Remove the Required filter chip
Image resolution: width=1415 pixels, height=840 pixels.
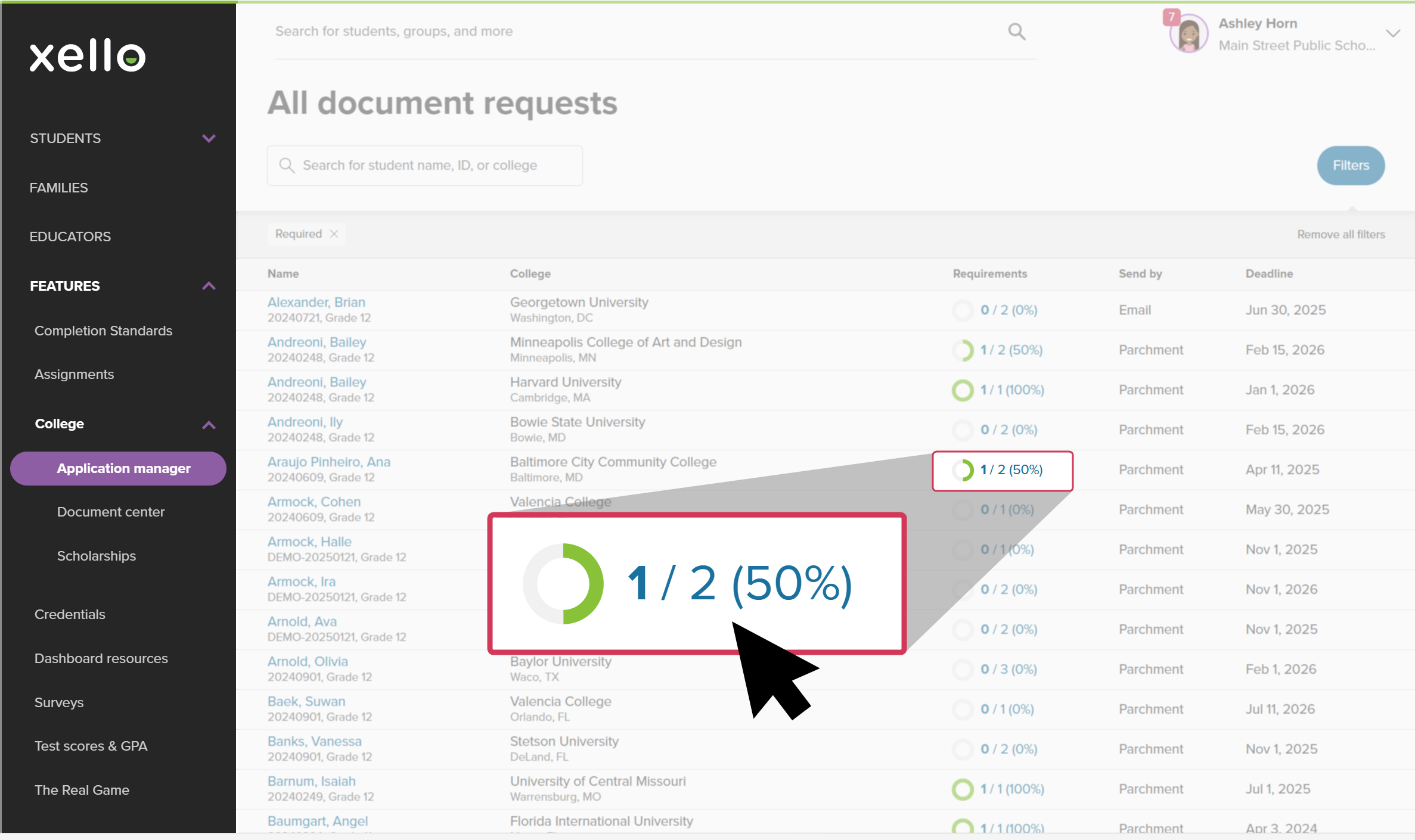[334, 234]
